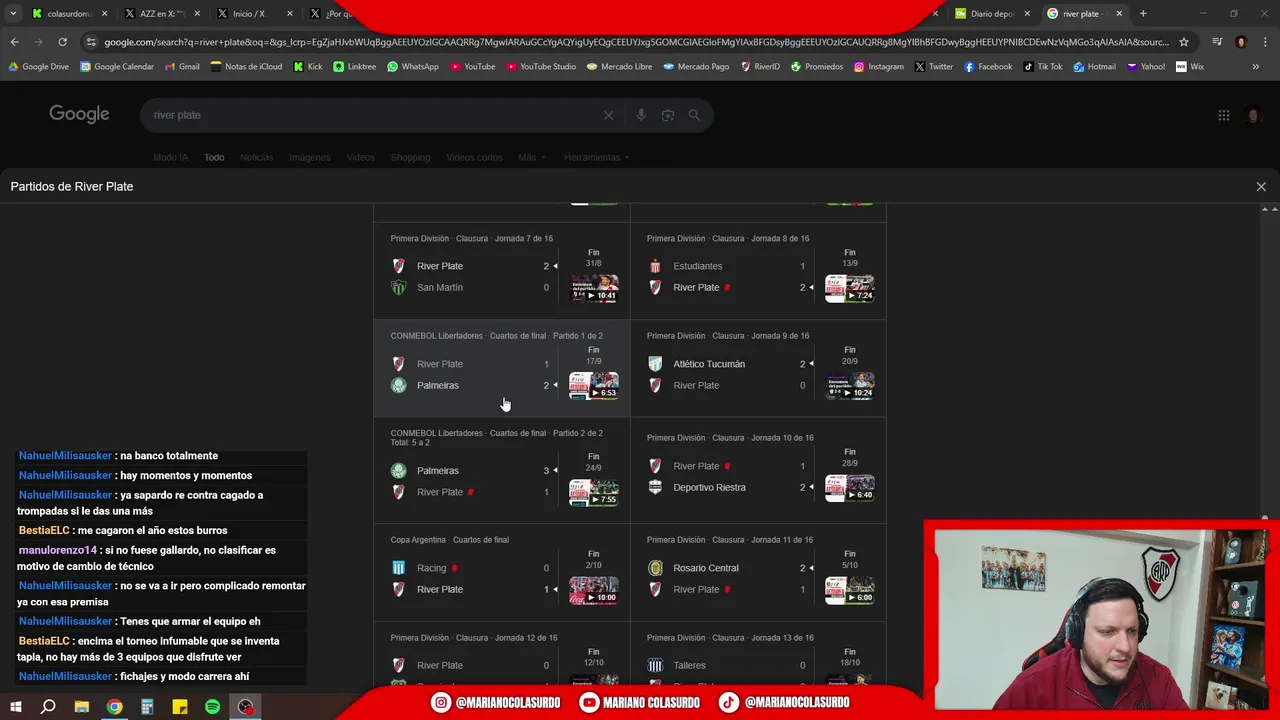
Task: Open the Calculator from the taskbar
Action: 147,707
